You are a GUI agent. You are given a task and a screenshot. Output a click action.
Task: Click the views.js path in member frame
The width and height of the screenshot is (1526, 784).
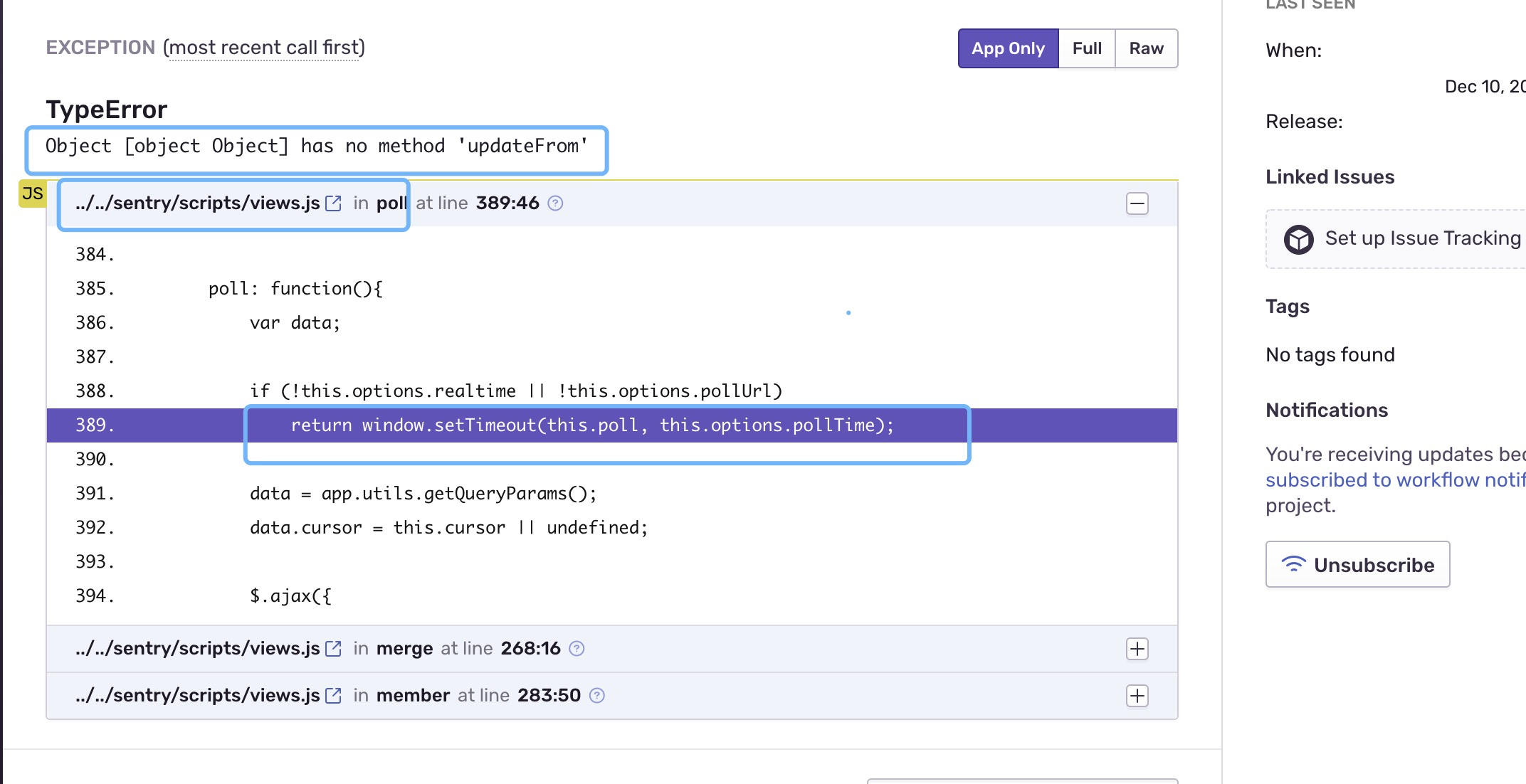[198, 696]
